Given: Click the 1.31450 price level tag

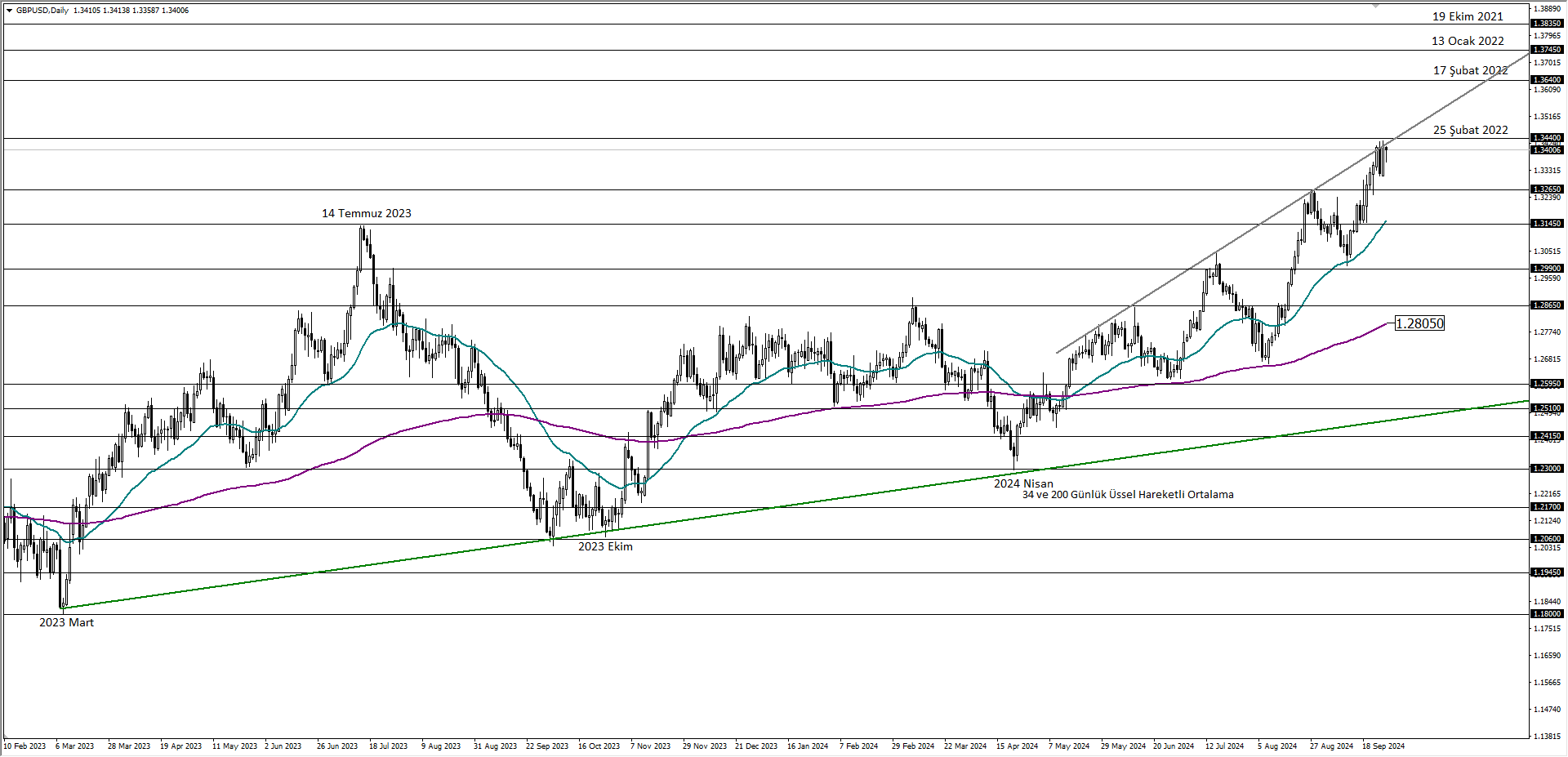Looking at the screenshot, I should (x=1547, y=224).
